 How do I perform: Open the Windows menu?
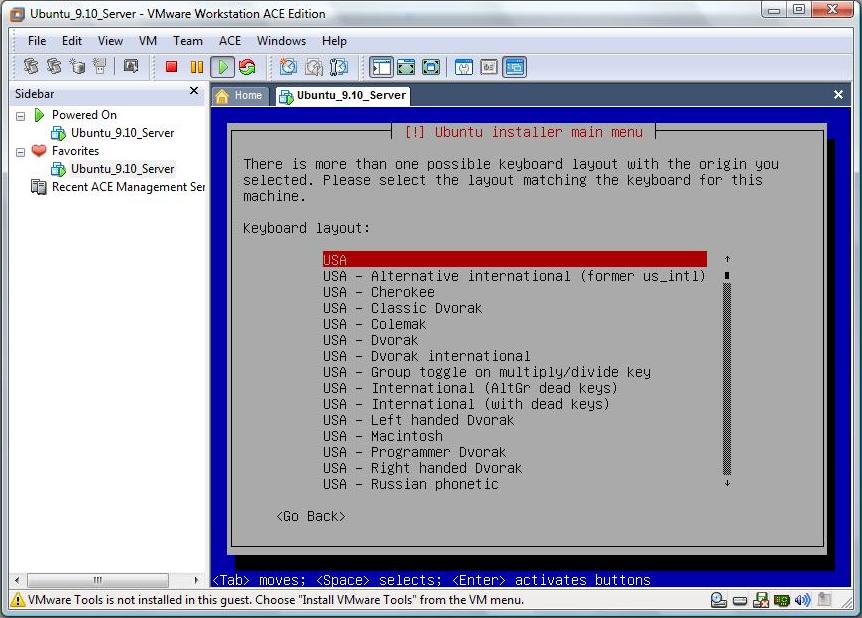tap(281, 41)
